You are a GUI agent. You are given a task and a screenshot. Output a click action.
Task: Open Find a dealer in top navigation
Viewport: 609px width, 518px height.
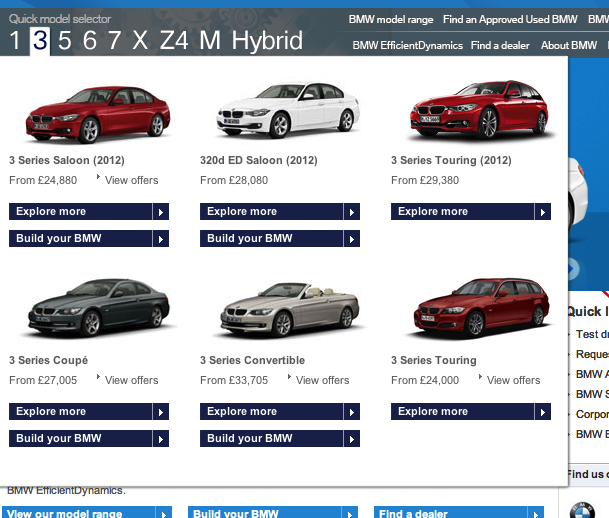click(500, 45)
